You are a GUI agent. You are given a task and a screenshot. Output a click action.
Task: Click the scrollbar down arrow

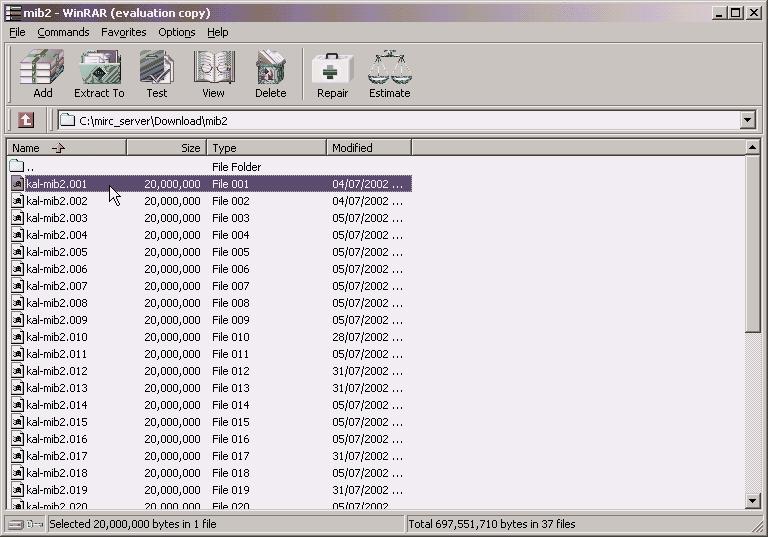[x=753, y=501]
